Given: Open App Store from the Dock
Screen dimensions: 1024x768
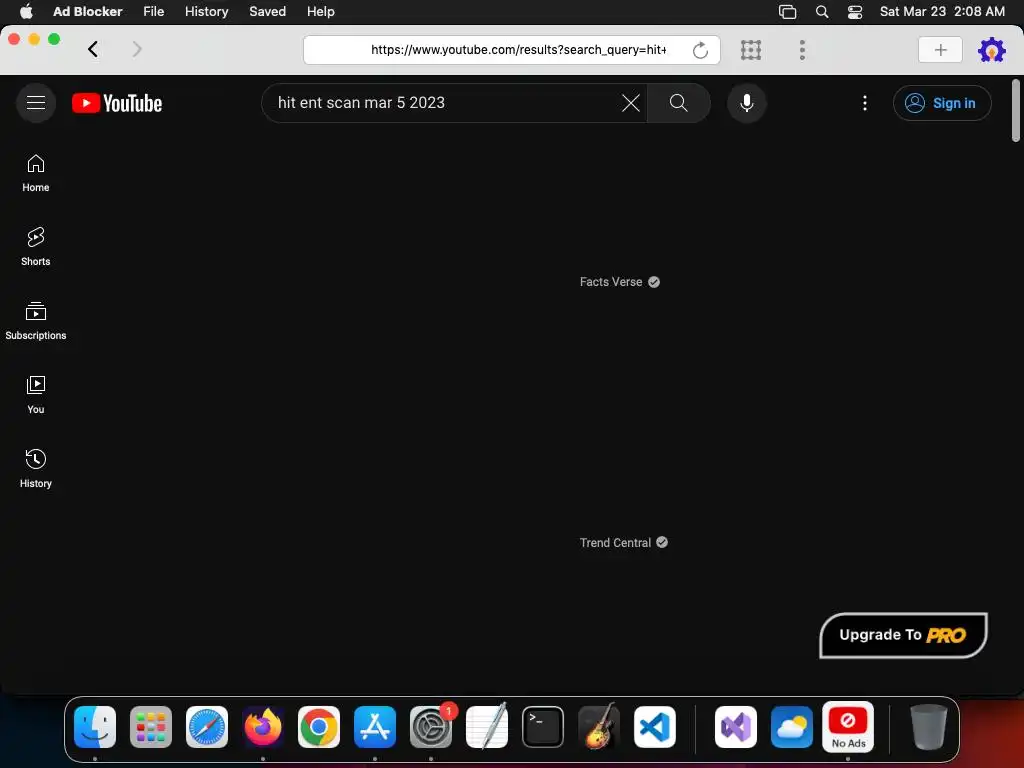Looking at the screenshot, I should coord(375,727).
